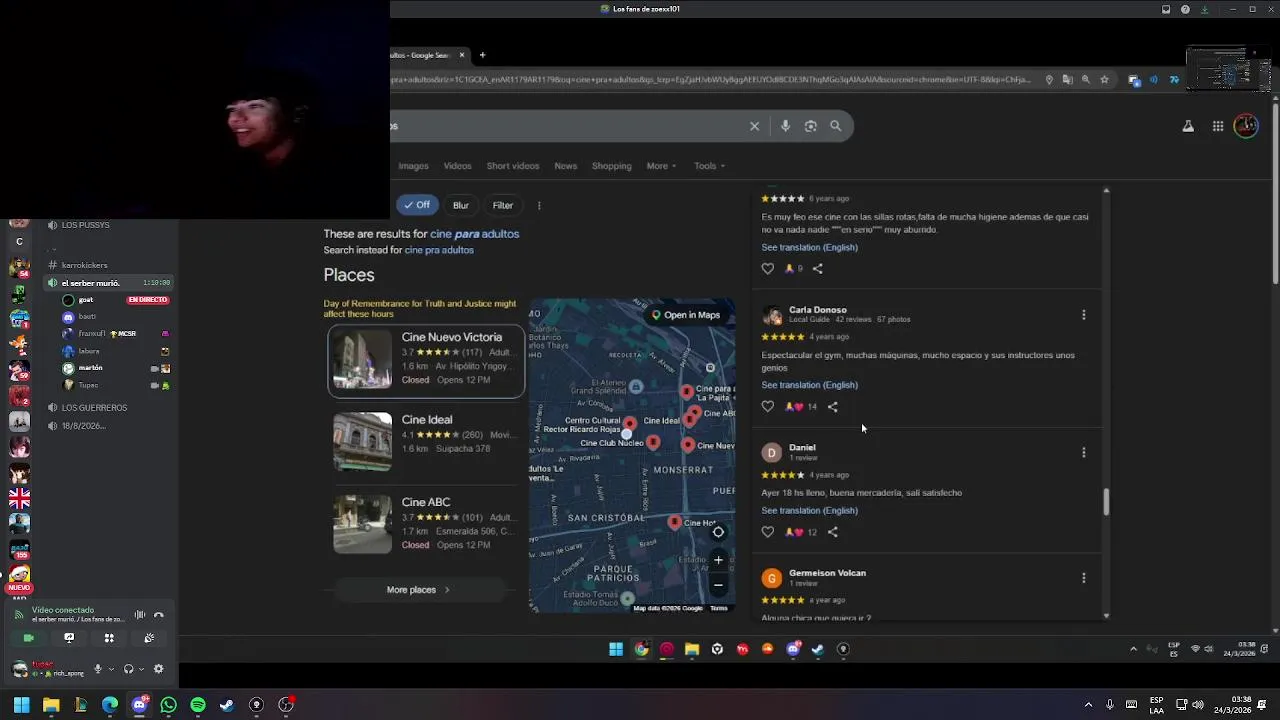Like Daniel's review with heart icon
The width and height of the screenshot is (1280, 720).
[768, 532]
